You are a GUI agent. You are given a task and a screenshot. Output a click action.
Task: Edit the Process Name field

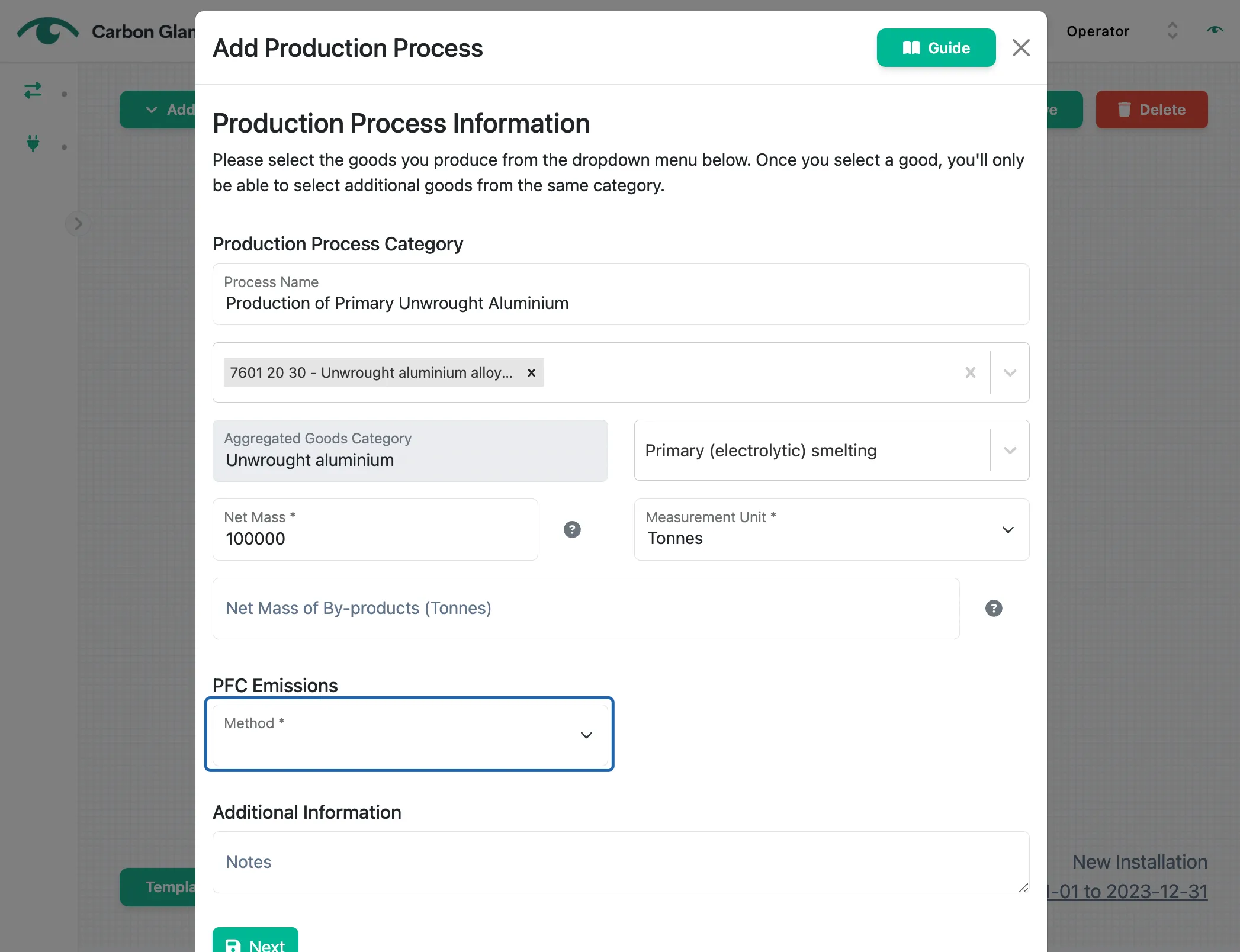[x=621, y=294]
